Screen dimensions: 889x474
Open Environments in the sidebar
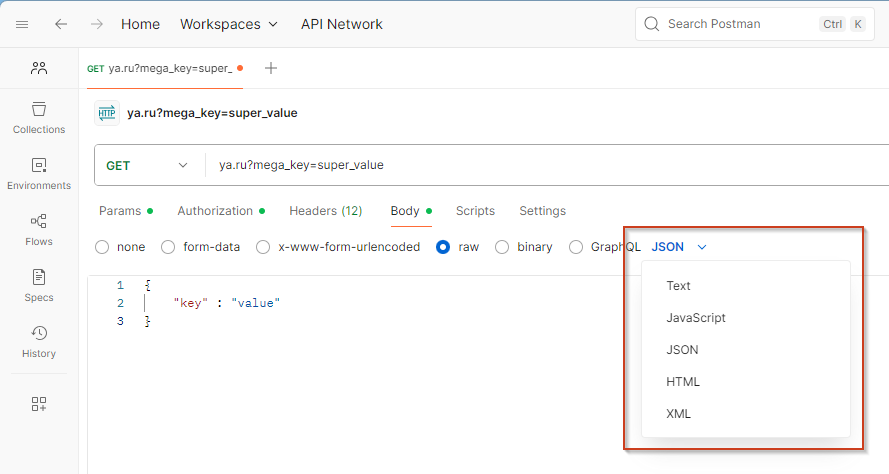coord(39,174)
